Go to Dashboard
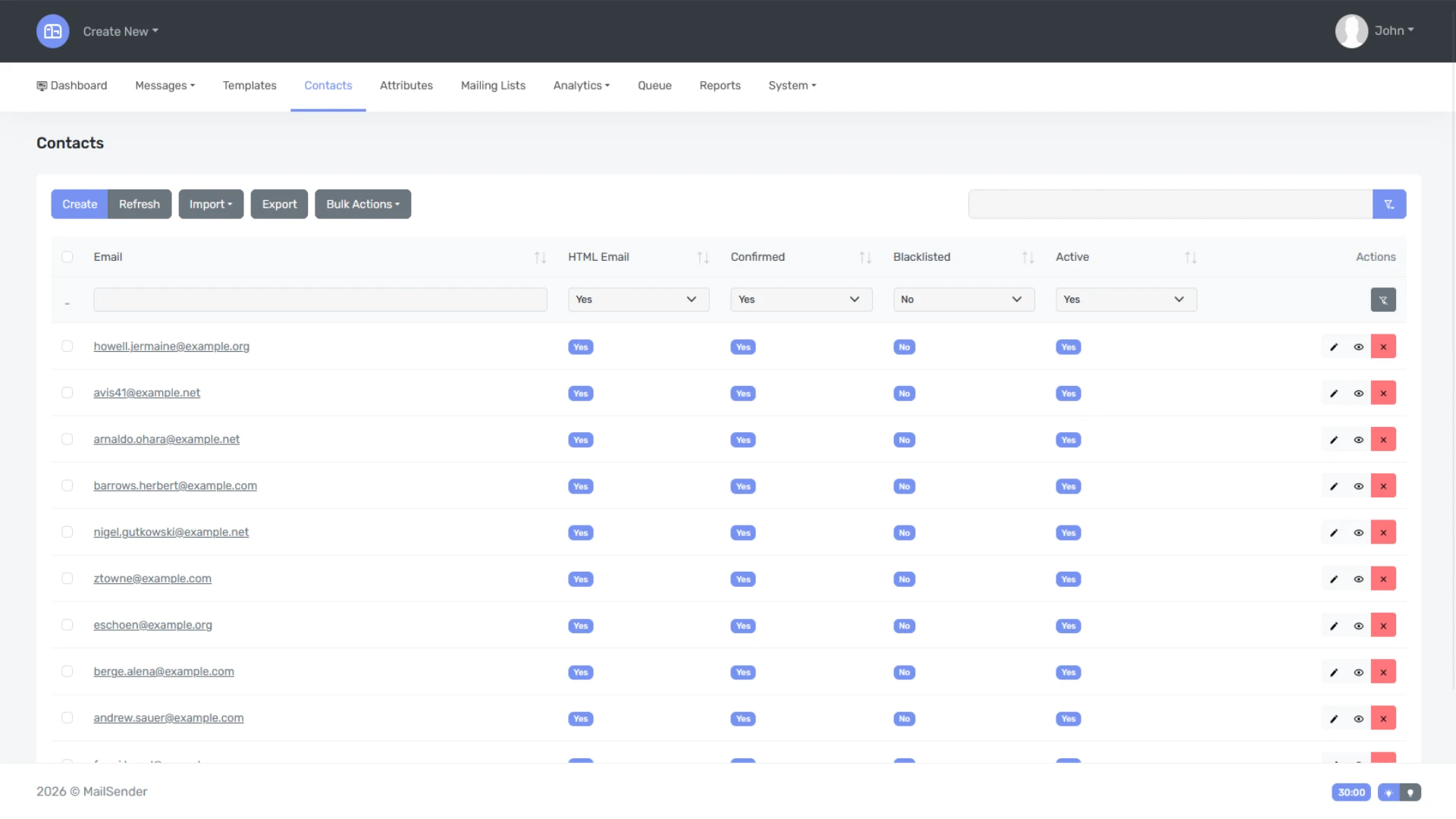Viewport: 1456px width, 819px height. click(x=72, y=86)
